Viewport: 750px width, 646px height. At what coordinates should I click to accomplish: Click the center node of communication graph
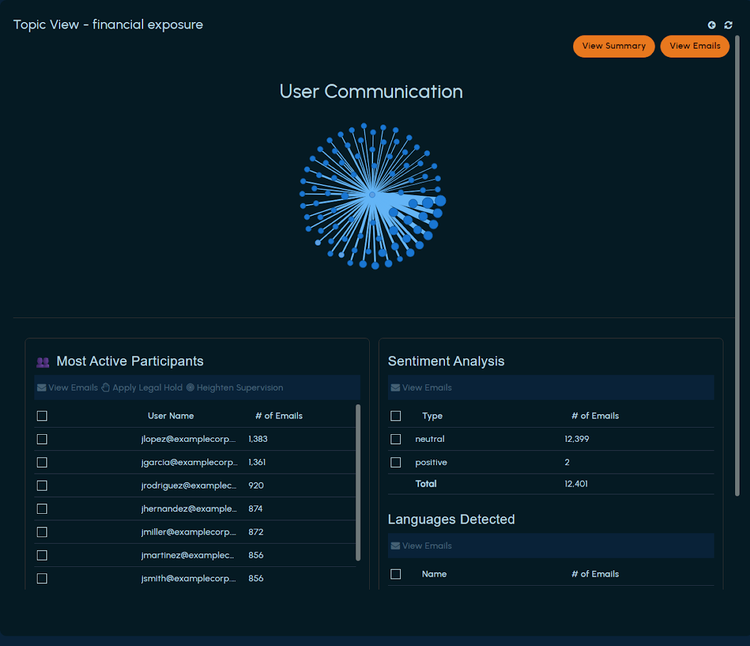point(372,195)
